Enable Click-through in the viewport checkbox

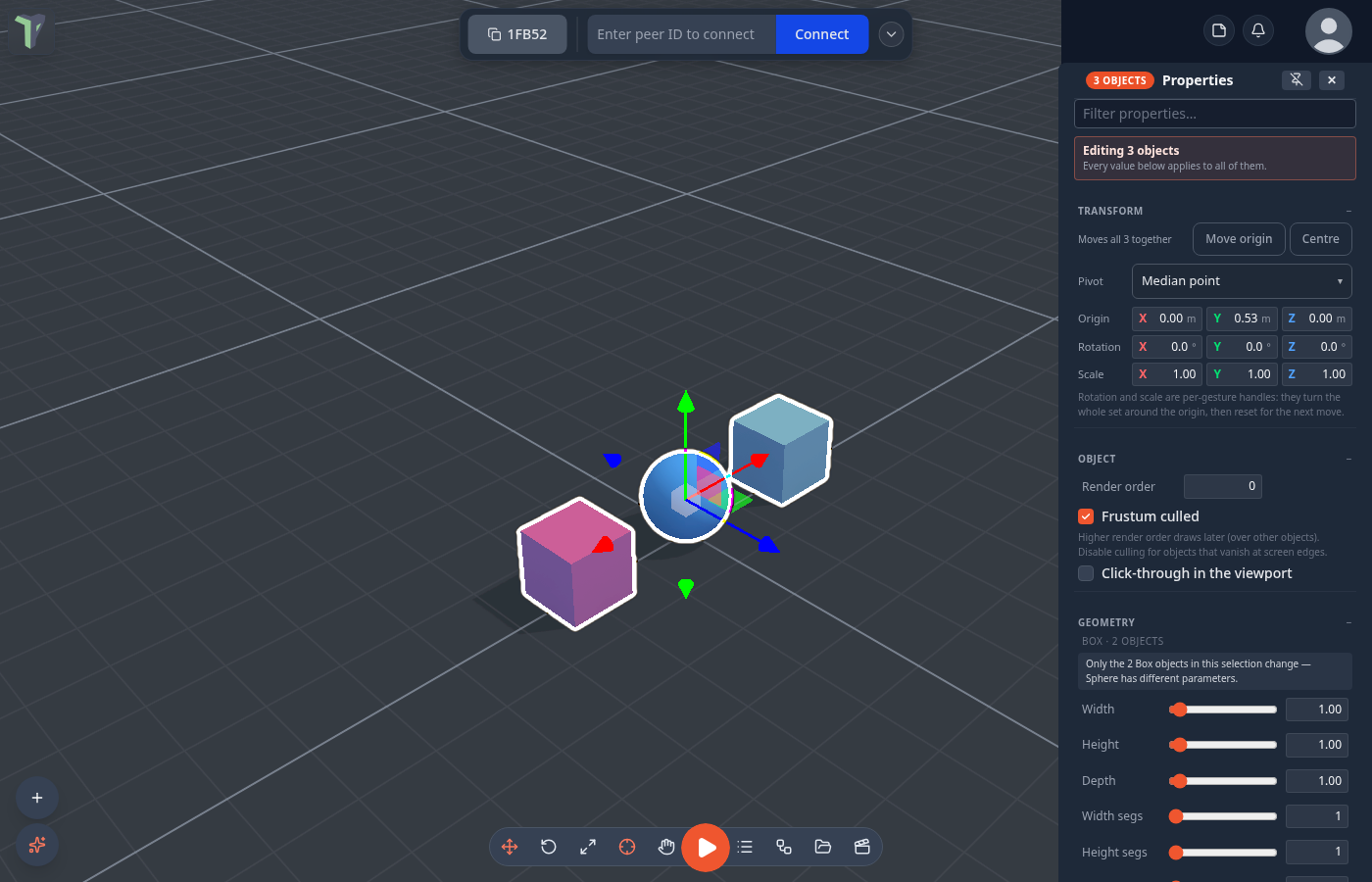1086,573
